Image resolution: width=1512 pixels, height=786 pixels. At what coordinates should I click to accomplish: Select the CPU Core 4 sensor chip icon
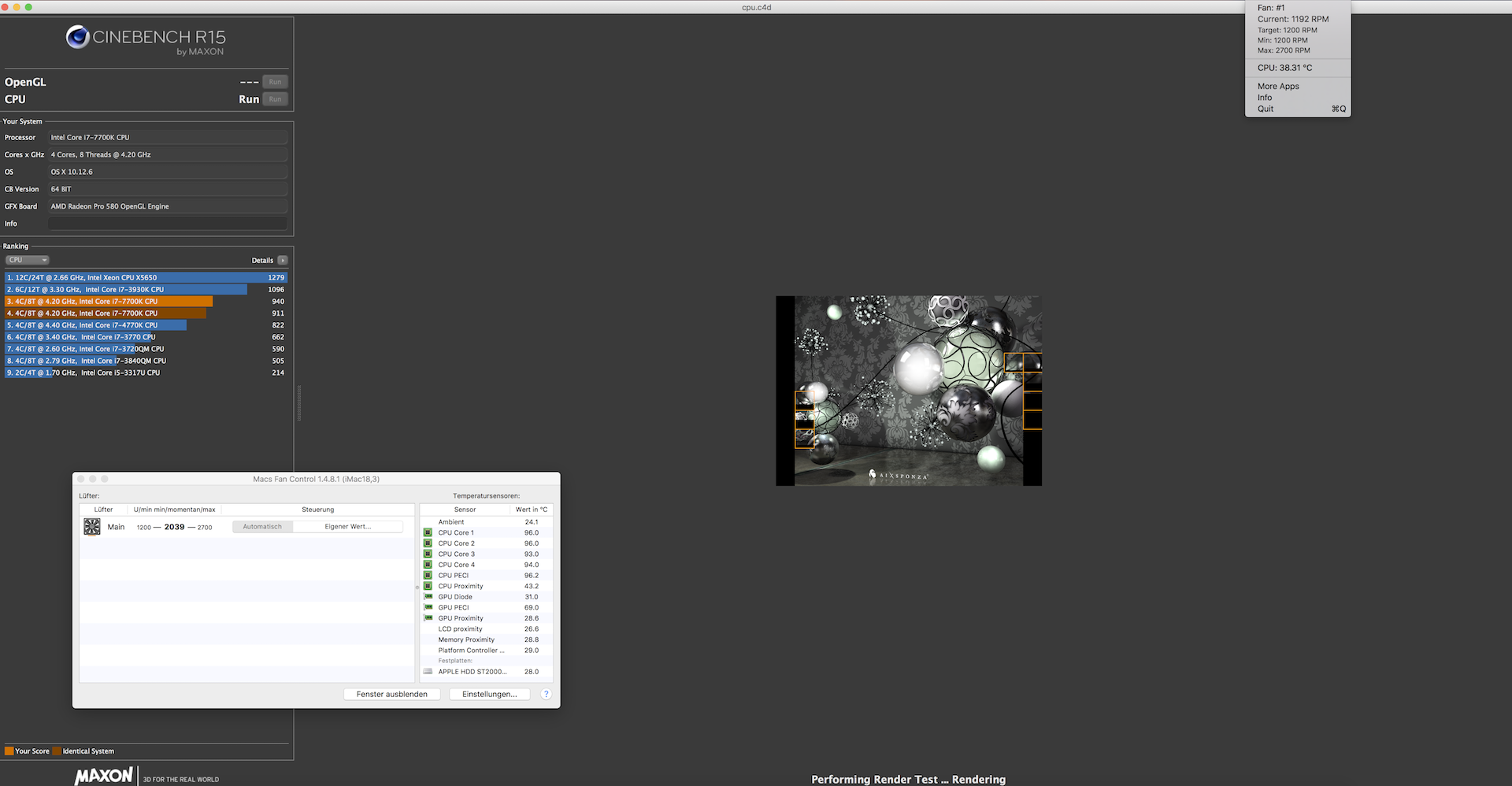(x=428, y=565)
